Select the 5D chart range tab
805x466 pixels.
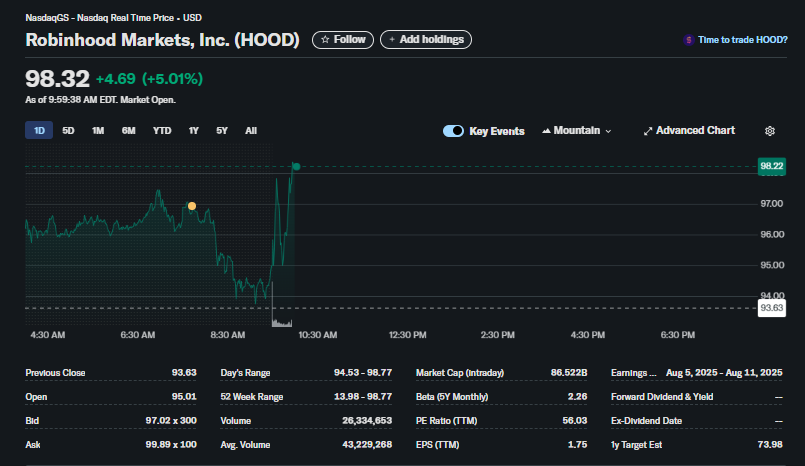click(x=68, y=131)
